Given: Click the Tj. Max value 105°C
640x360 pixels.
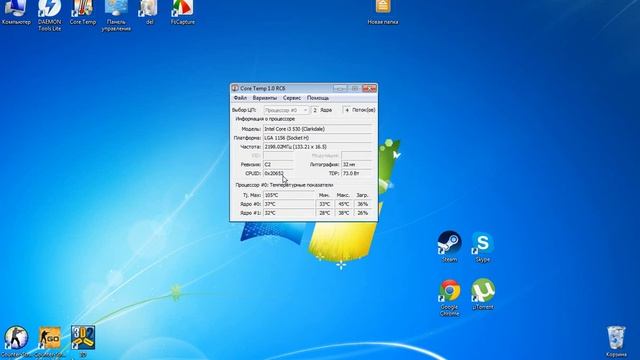Looking at the screenshot, I should [289, 195].
